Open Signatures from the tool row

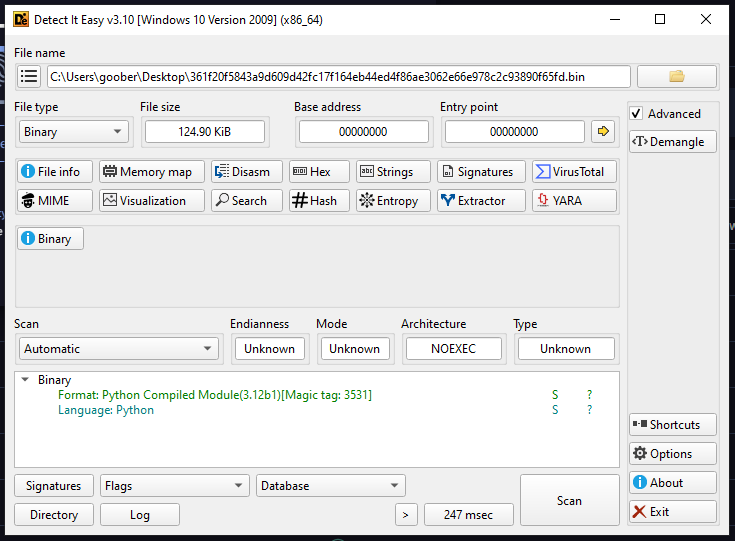[481, 172]
